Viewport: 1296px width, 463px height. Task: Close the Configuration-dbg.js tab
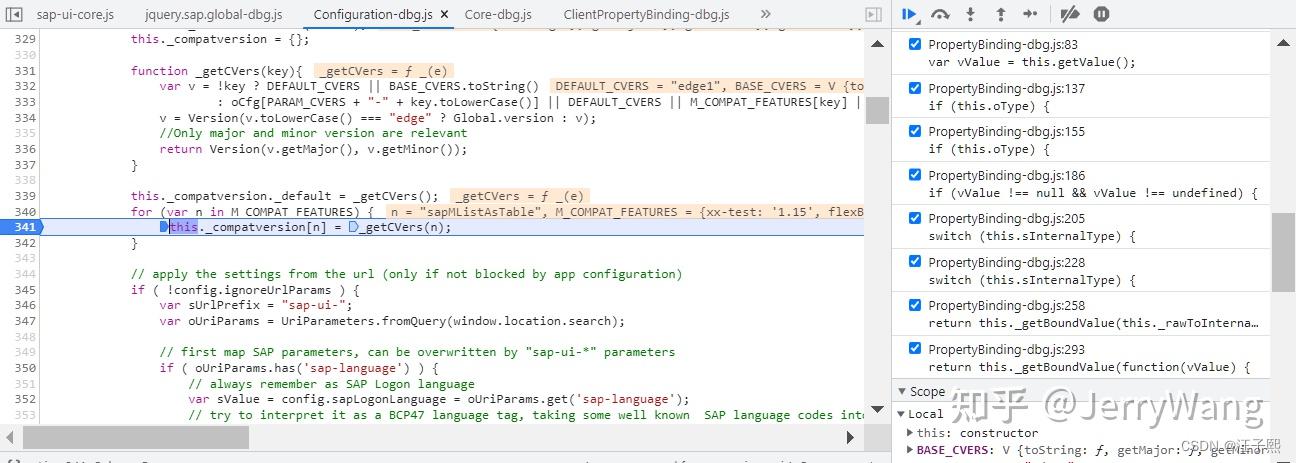point(444,15)
